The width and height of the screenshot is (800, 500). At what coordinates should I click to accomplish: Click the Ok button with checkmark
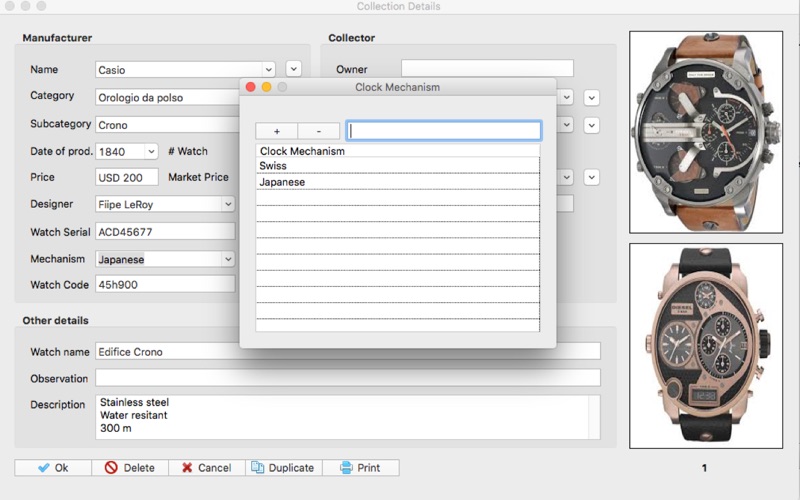pyautogui.click(x=53, y=468)
